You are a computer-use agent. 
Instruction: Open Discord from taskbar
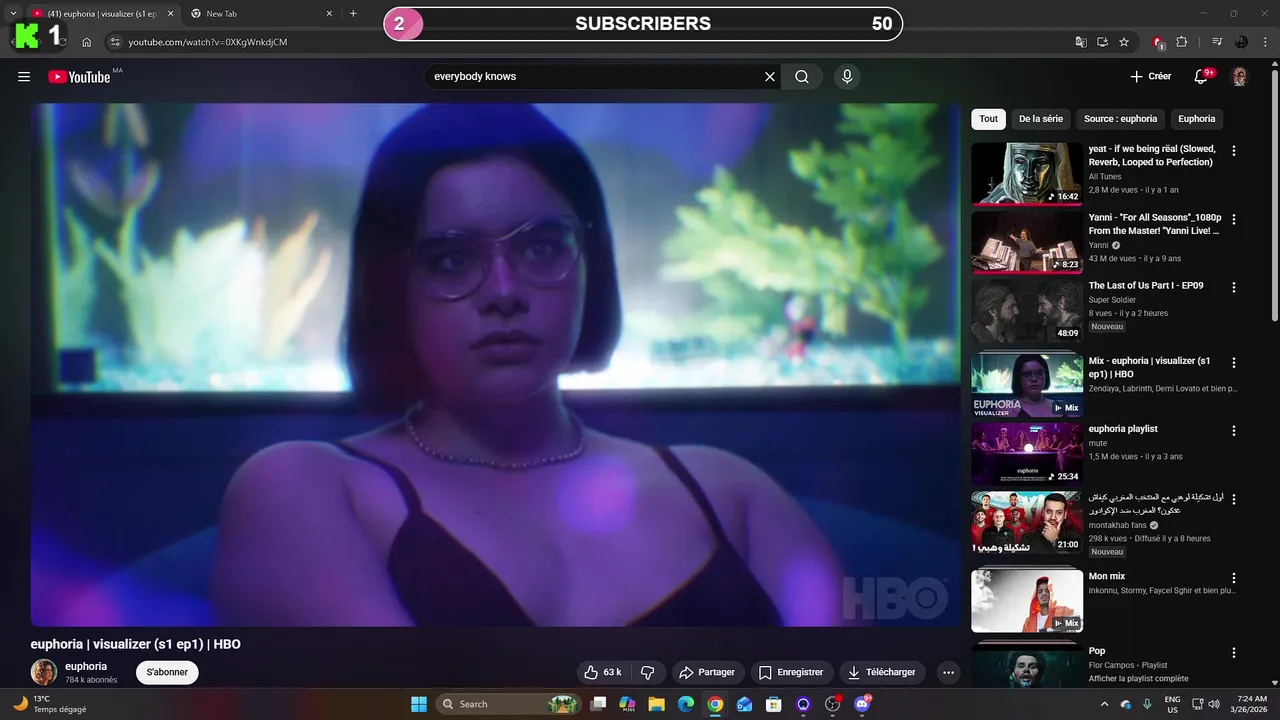(862, 704)
